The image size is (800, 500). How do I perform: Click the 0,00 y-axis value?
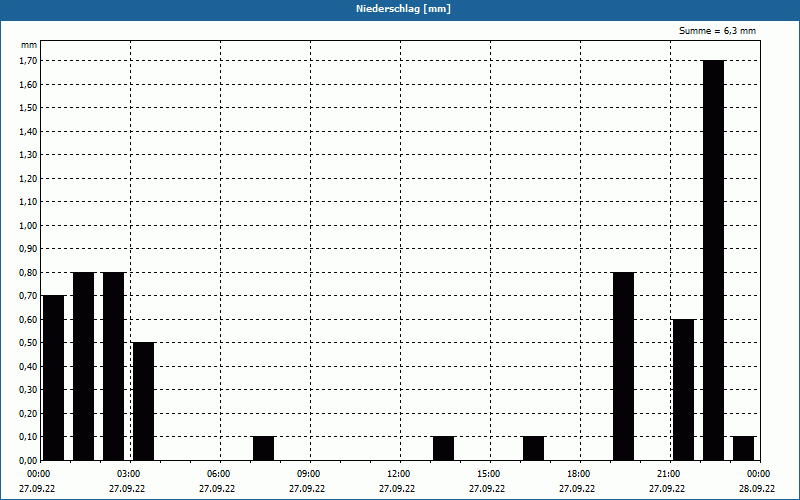(28, 460)
